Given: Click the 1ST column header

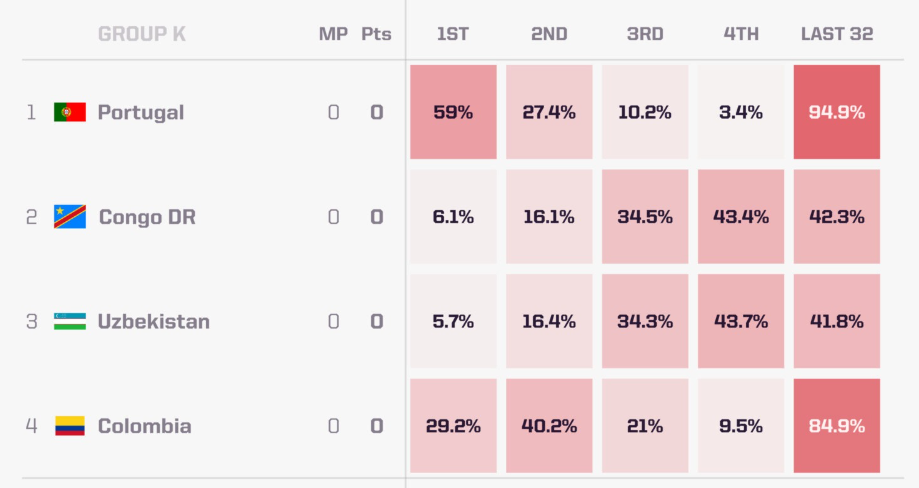Looking at the screenshot, I should 453,34.
